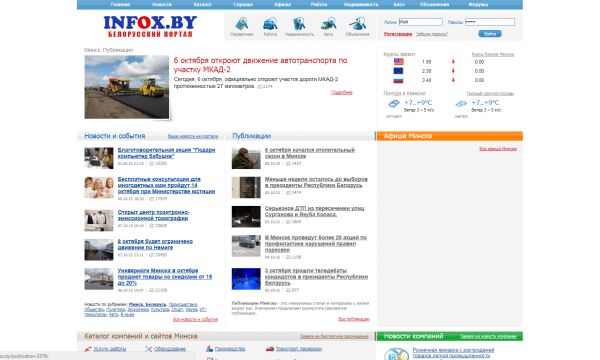Image resolution: width=600 pixels, height=360 pixels.
Task: Click the INFOX.BY site logo
Action: (x=150, y=26)
